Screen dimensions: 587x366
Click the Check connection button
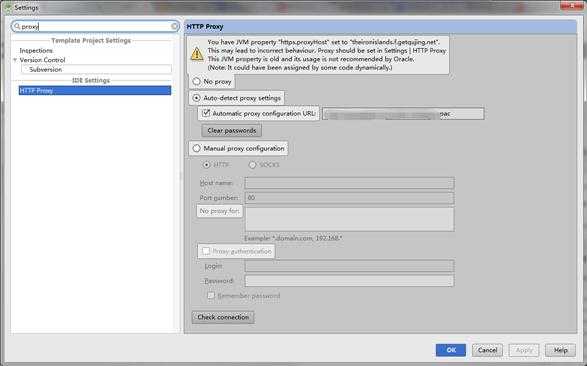pos(223,317)
